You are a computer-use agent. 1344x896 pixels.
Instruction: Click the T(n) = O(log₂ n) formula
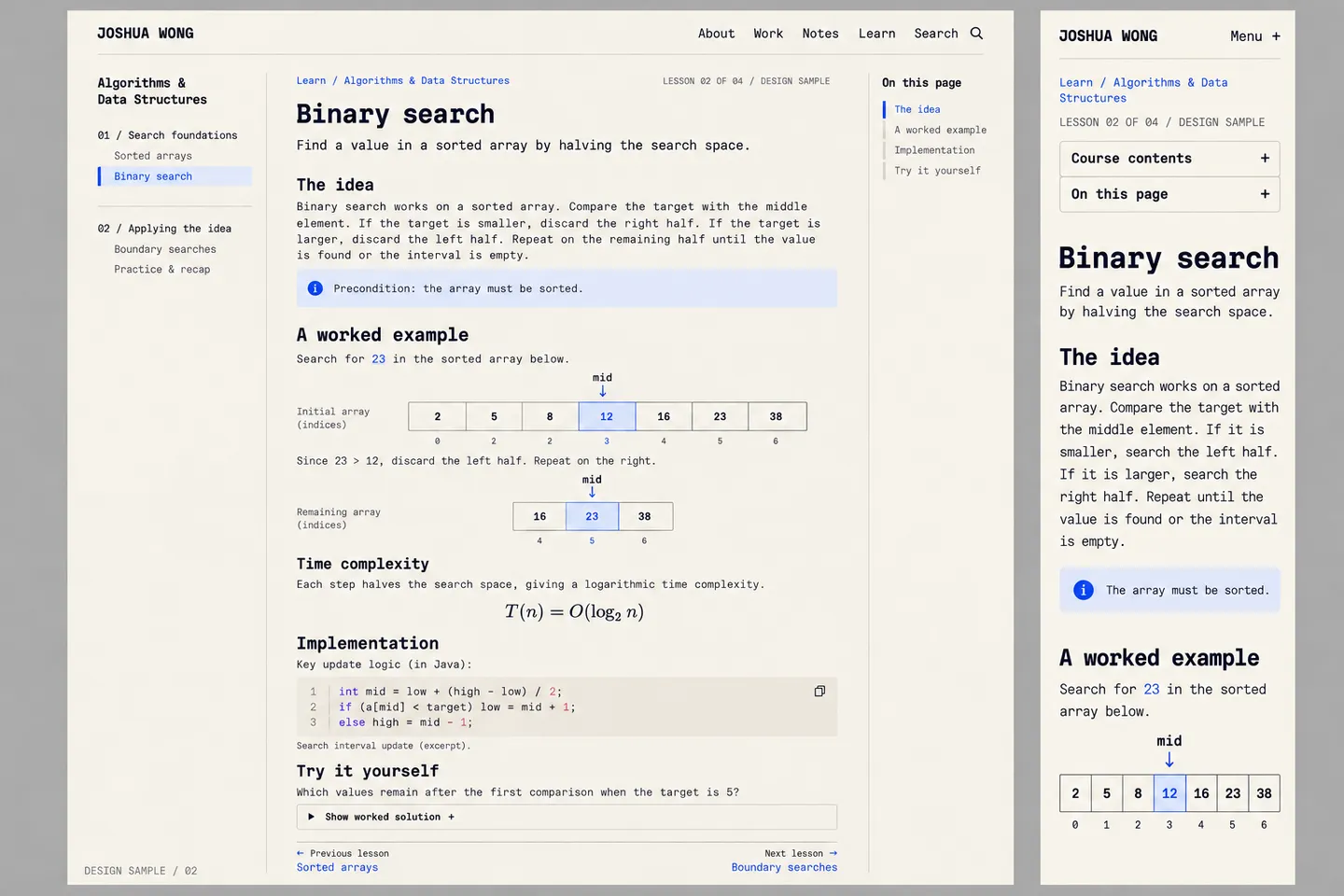tap(574, 612)
